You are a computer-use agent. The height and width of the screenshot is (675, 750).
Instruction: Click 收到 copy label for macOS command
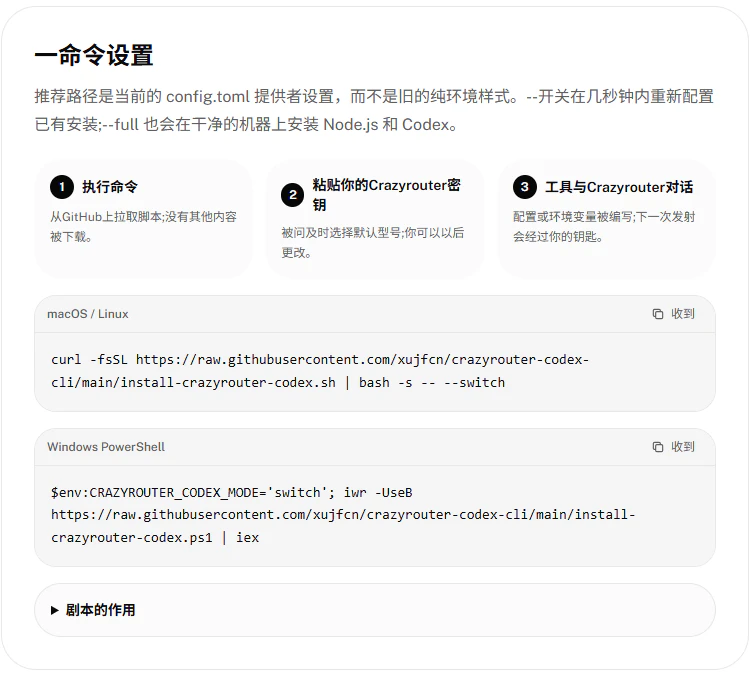tap(683, 314)
